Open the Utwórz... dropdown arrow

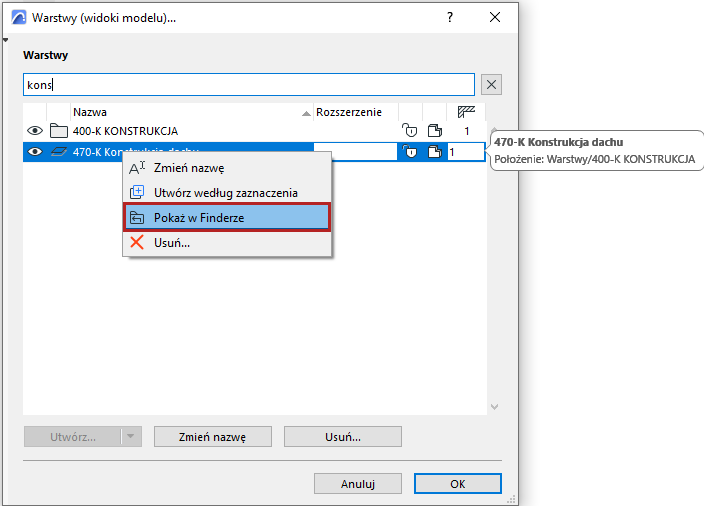point(132,437)
